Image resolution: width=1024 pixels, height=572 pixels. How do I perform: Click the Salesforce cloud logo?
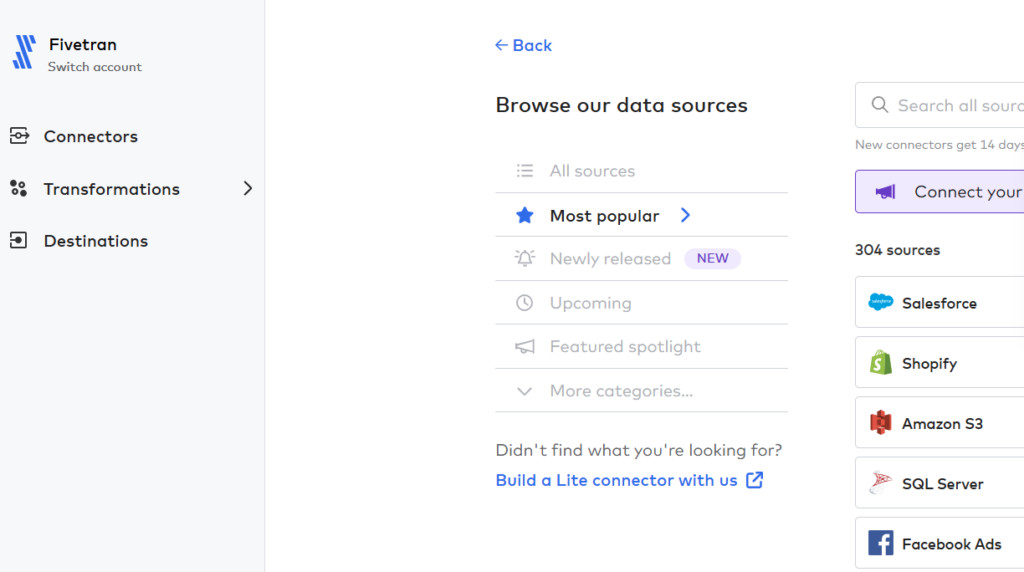pyautogui.click(x=880, y=302)
